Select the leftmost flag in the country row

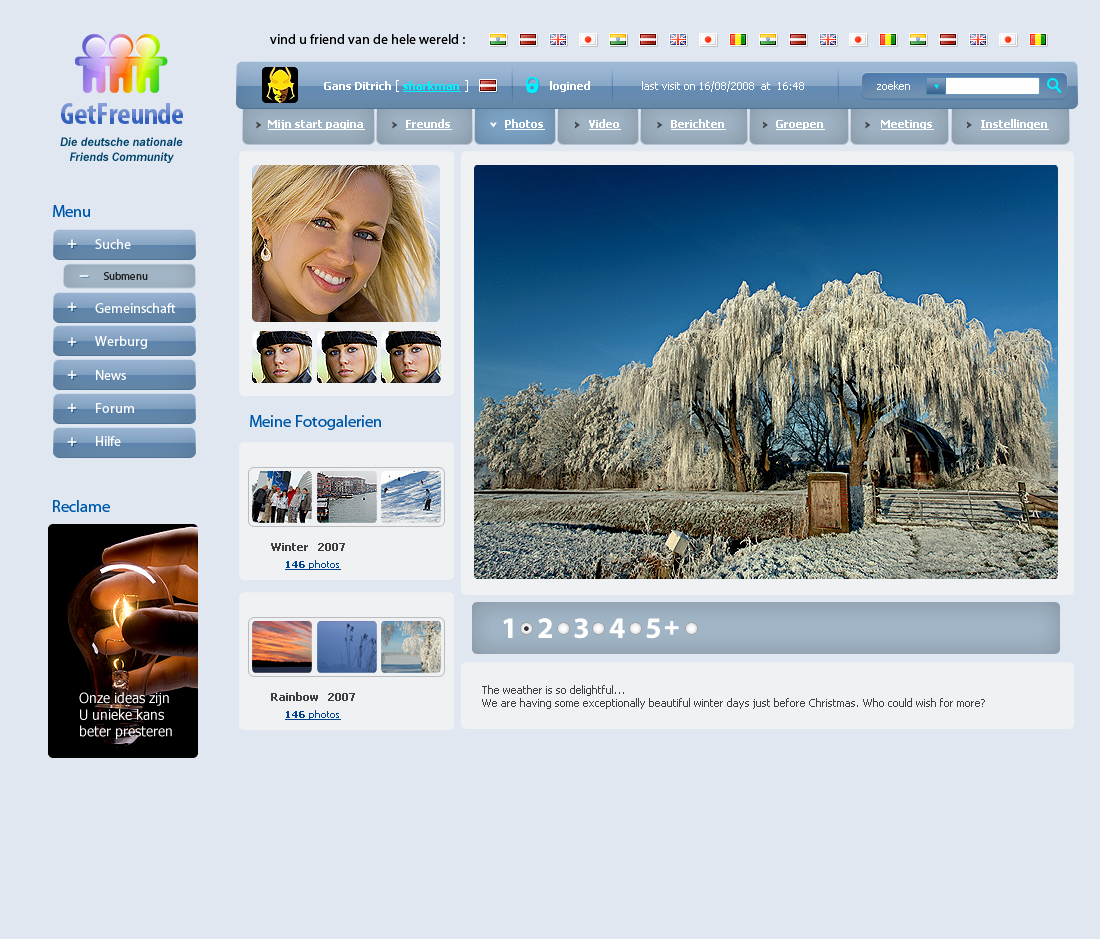[x=498, y=40]
